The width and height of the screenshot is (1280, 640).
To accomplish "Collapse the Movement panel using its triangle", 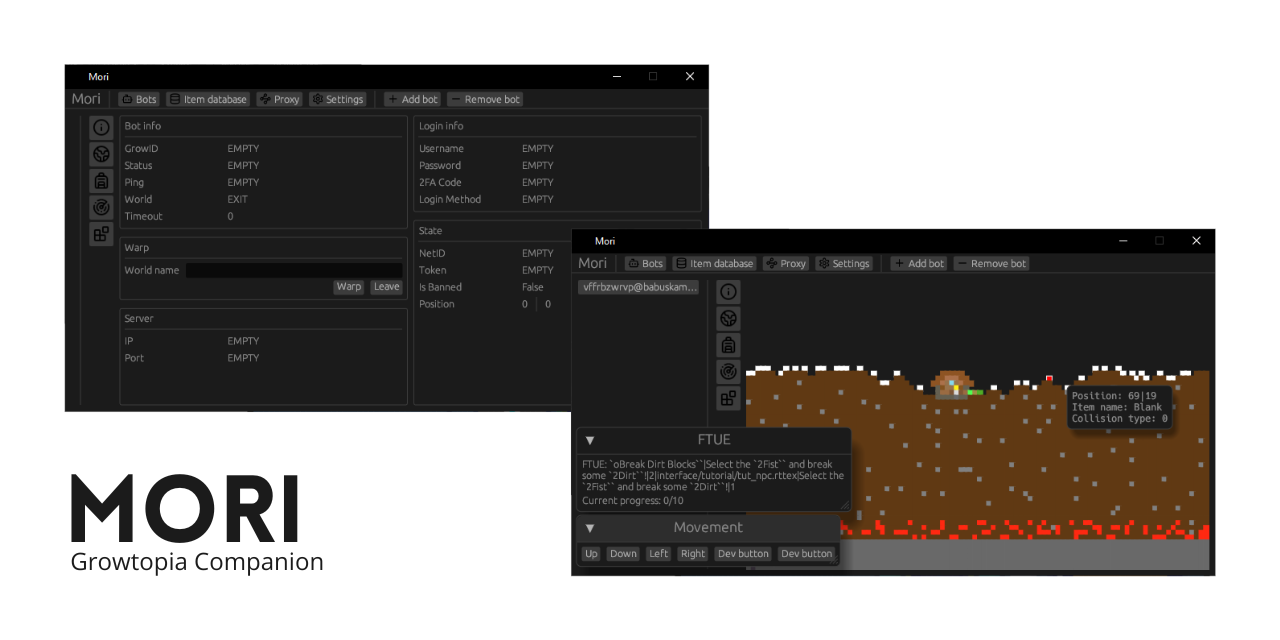I will [x=590, y=528].
